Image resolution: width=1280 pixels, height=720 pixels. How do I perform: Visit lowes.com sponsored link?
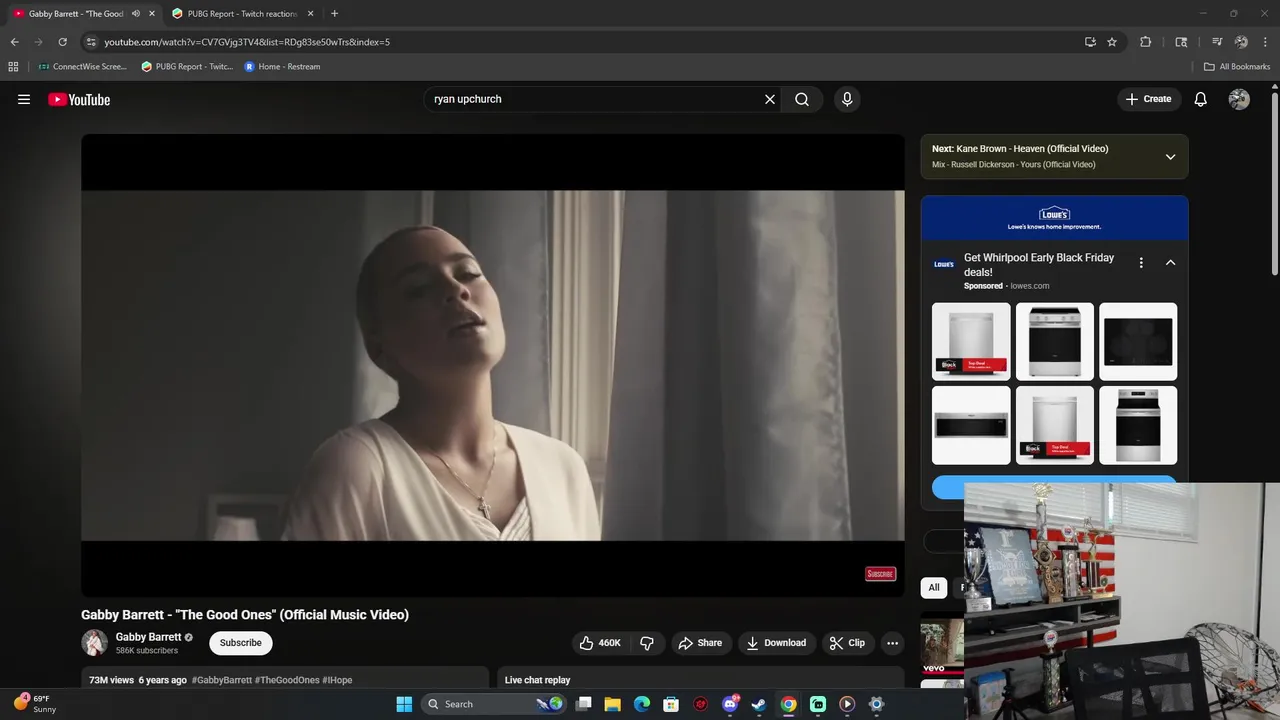point(1030,286)
